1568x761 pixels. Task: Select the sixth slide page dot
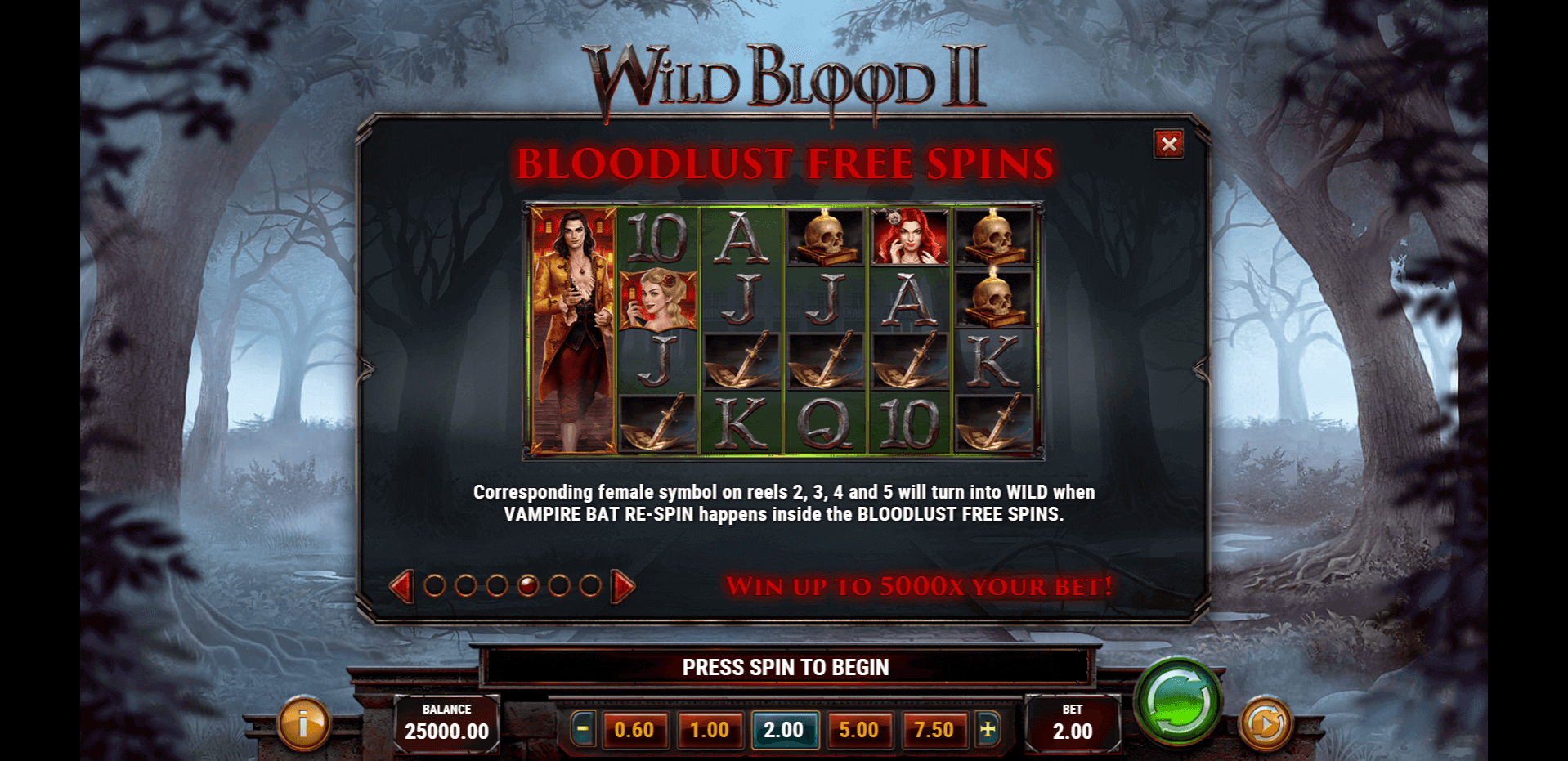click(x=590, y=585)
